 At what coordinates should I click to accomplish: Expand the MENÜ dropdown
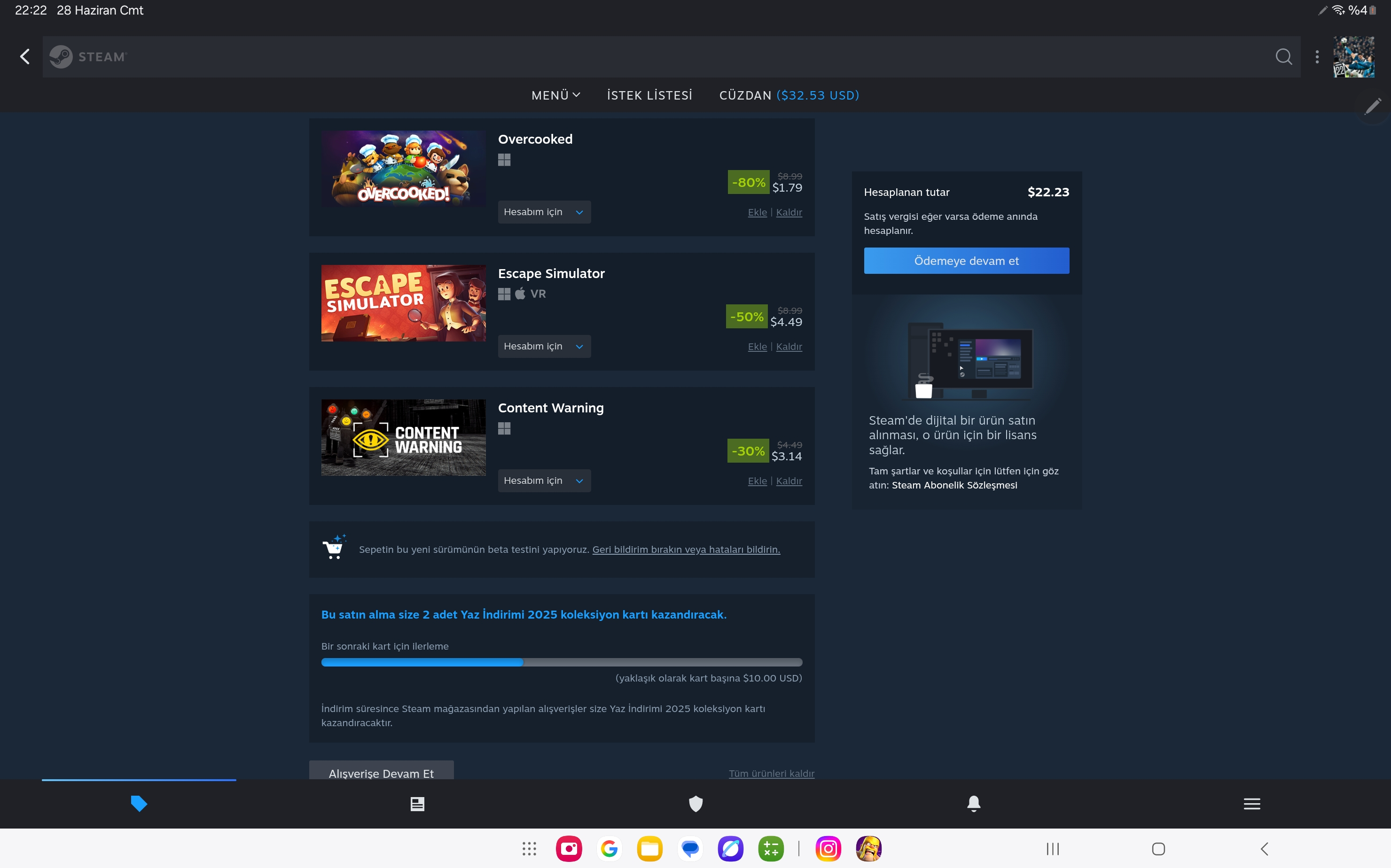555,95
